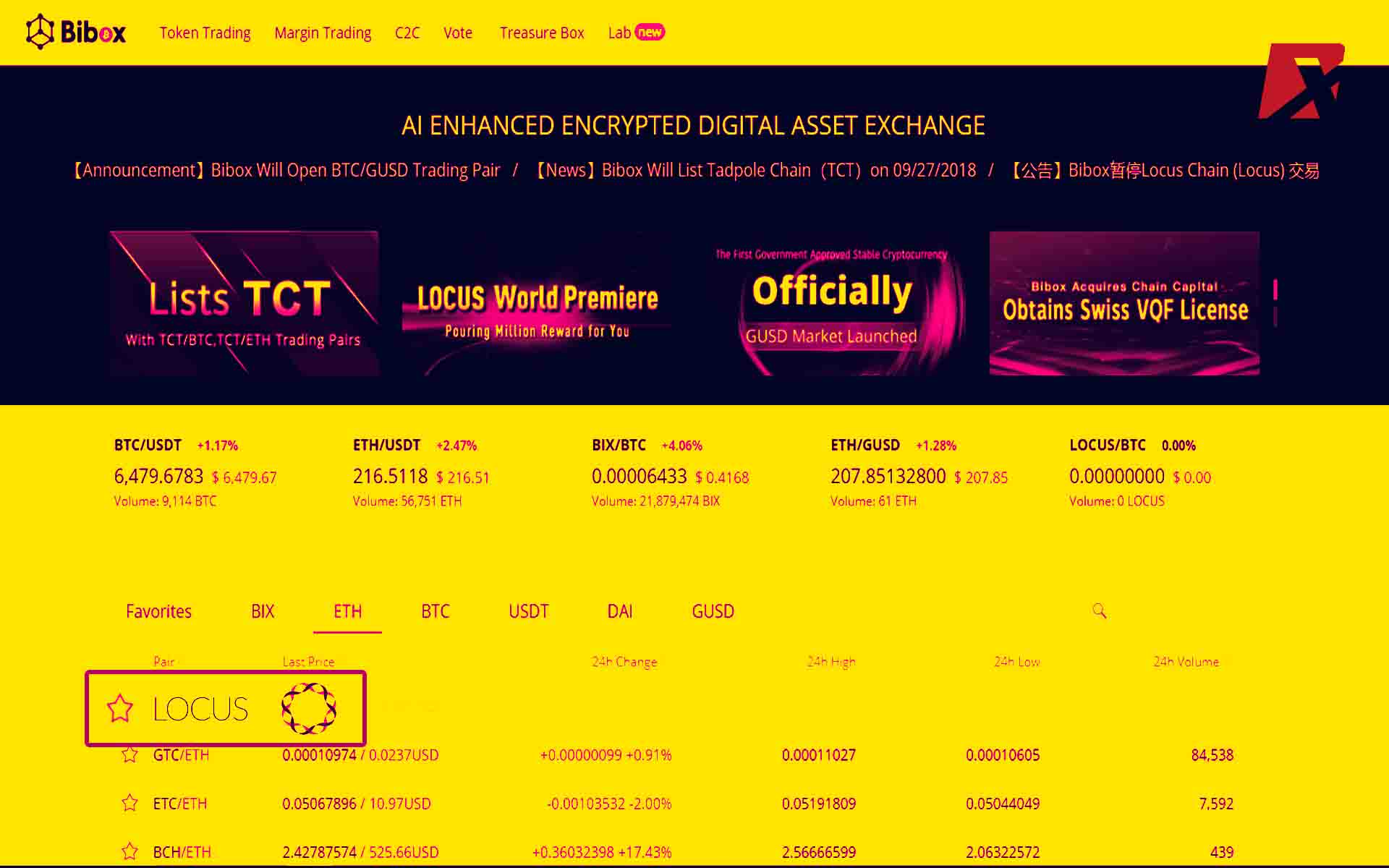This screenshot has height=868, width=1389.
Task: Open the ETH/USDT ticker
Action: [x=421, y=472]
